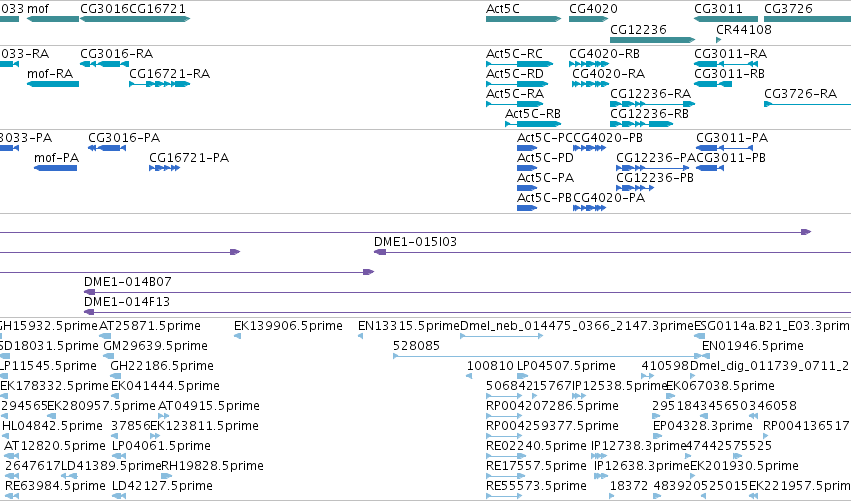Click the EN13315.5prime EST label
This screenshot has width=851, height=501.
point(409,326)
